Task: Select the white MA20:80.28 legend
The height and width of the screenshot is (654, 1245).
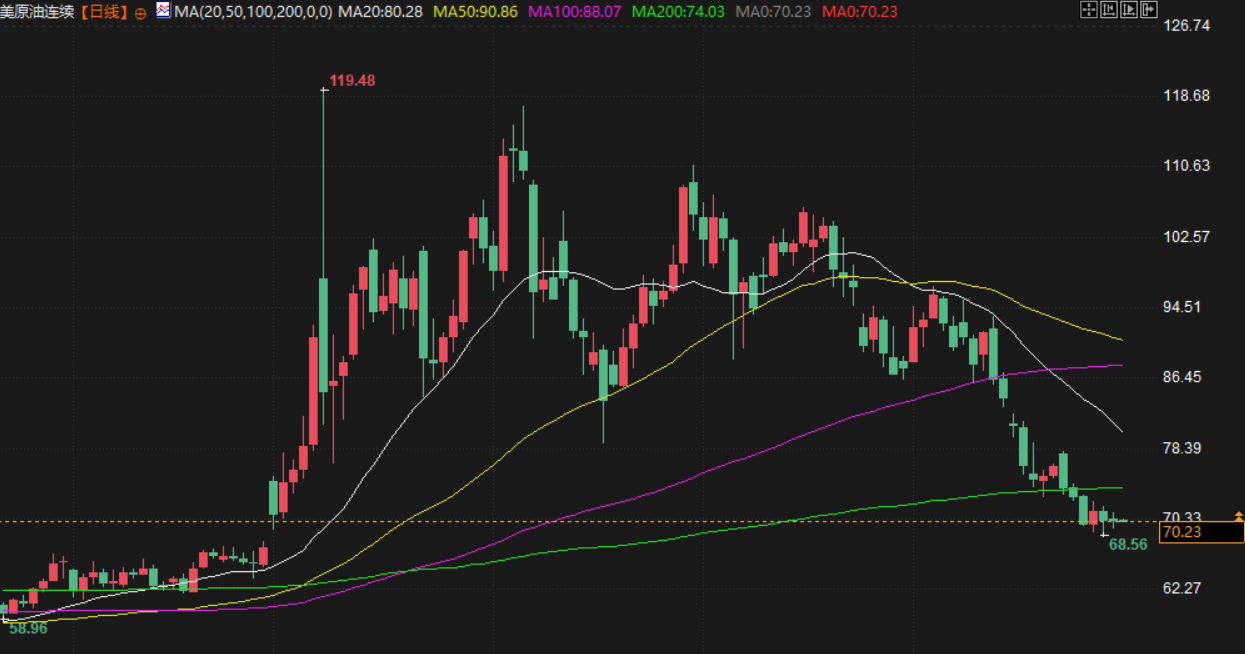Action: click(381, 12)
